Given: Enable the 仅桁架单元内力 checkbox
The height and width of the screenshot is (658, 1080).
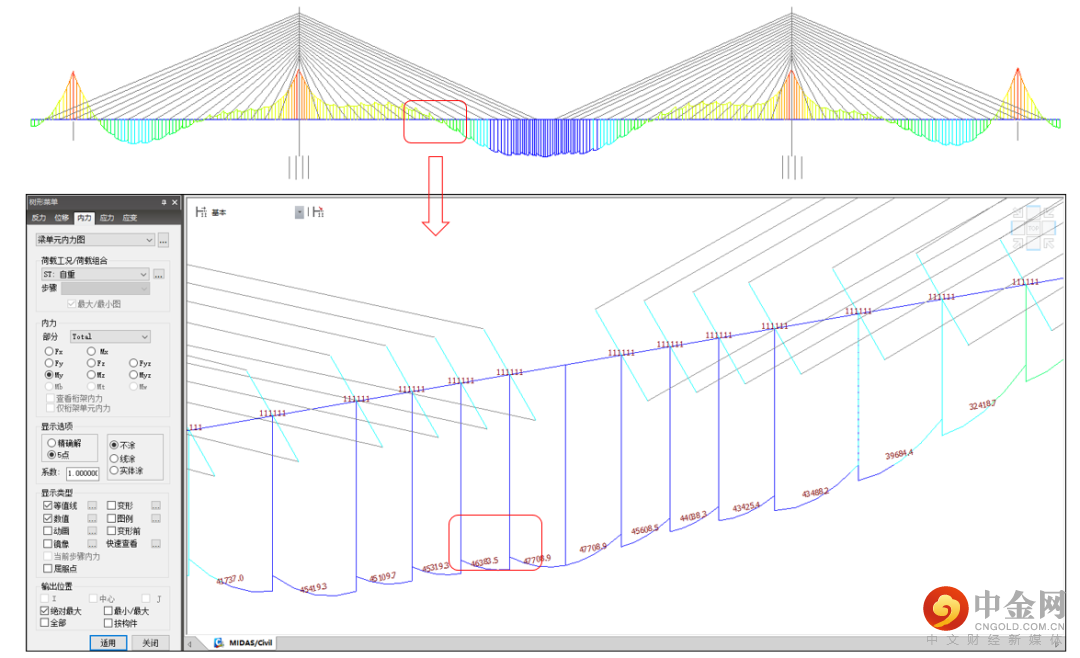Looking at the screenshot, I should pos(50,408).
